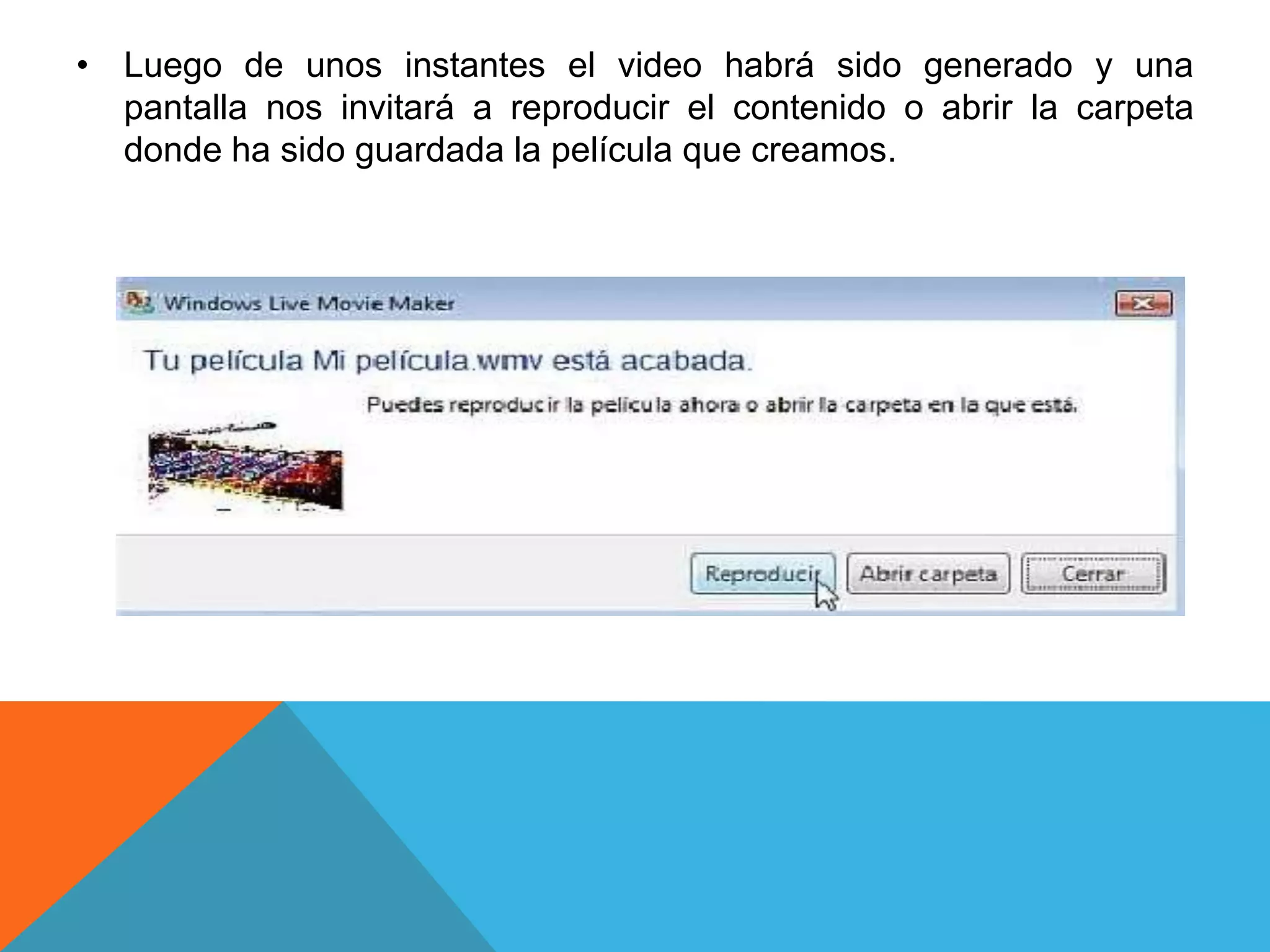Click the 'Puedes reproducir la película ahora' message

click(721, 405)
